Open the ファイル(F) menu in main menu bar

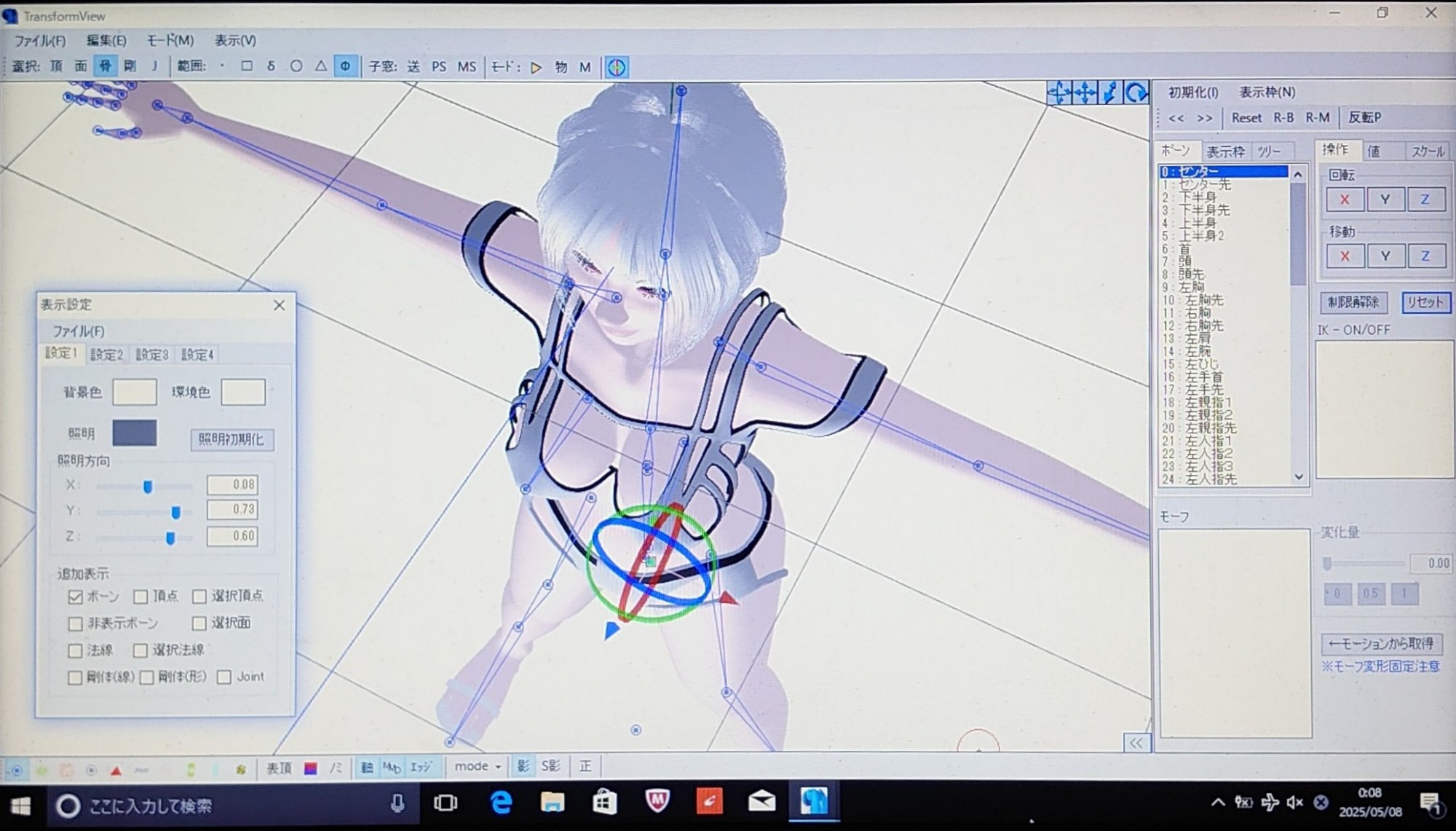point(40,41)
